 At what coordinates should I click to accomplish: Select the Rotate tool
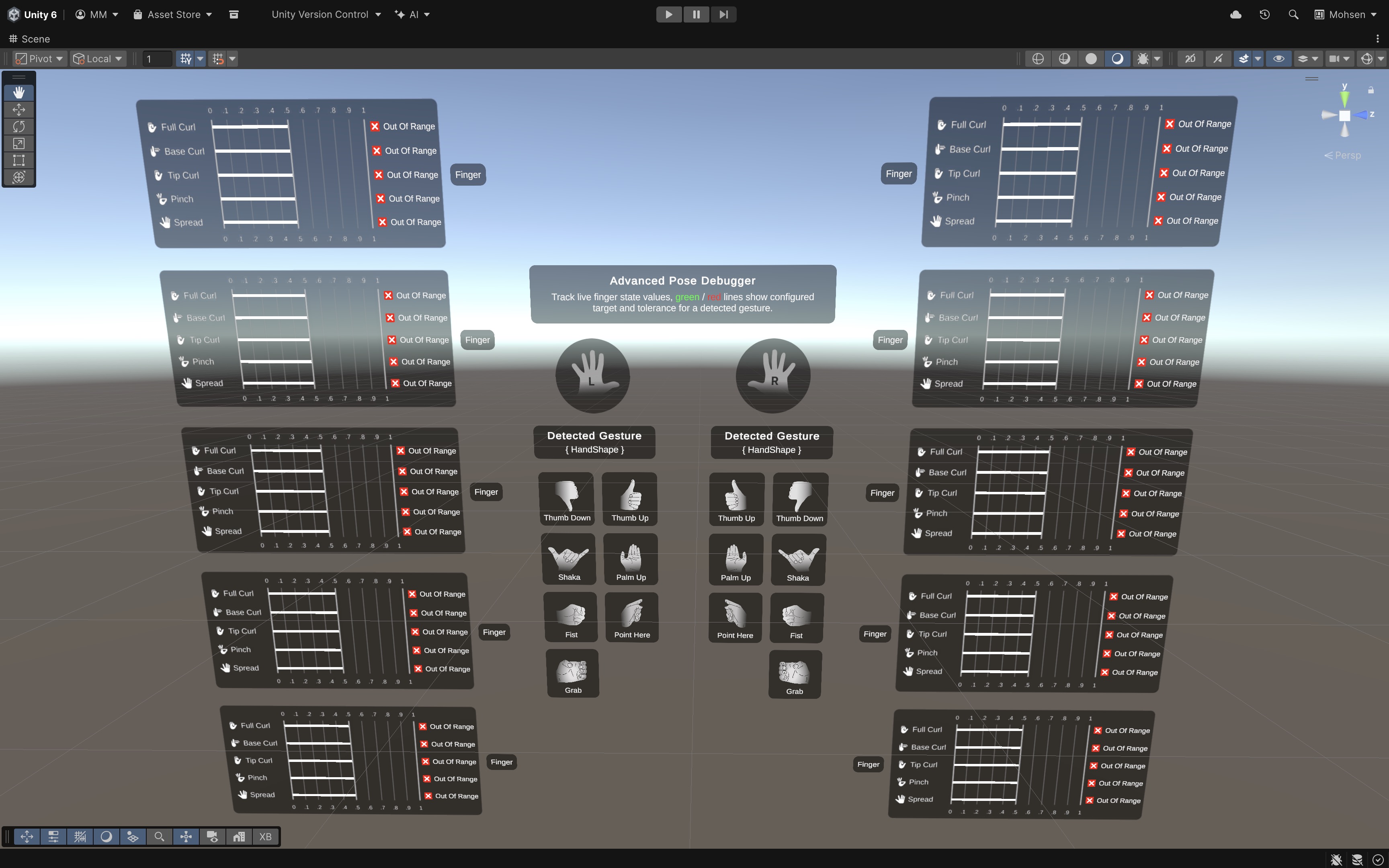click(19, 126)
